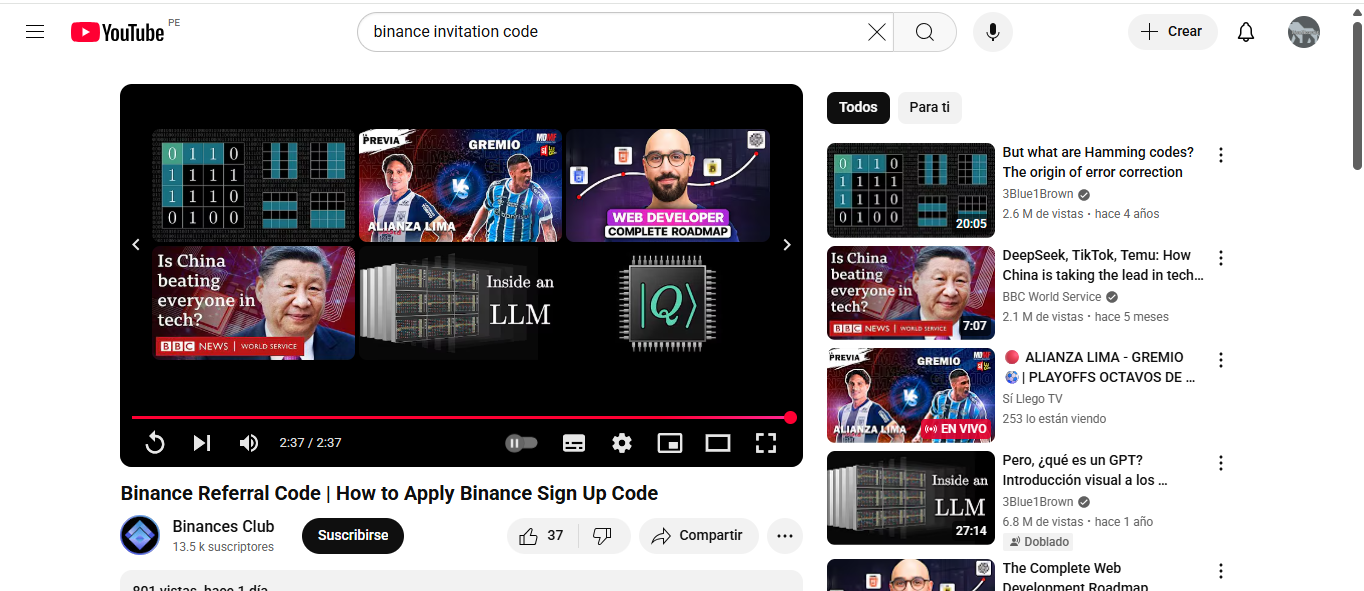Open 'But what are Hamming codes?' title
This screenshot has width=1364, height=591.
click(x=1098, y=162)
